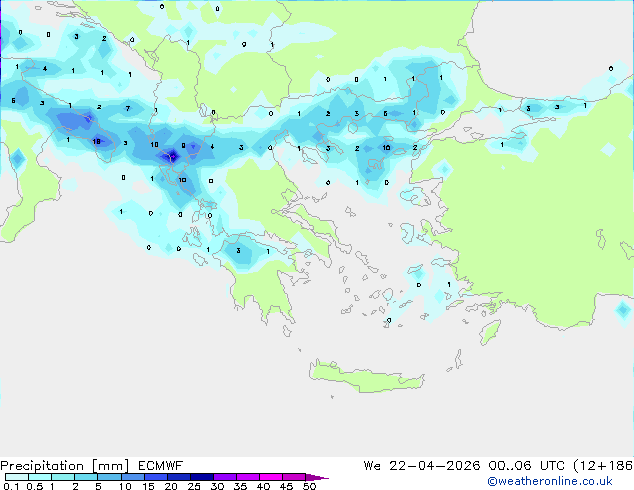Click the 'Precipitation [mm]' title text
This screenshot has height=490, width=634.
tap(65, 466)
